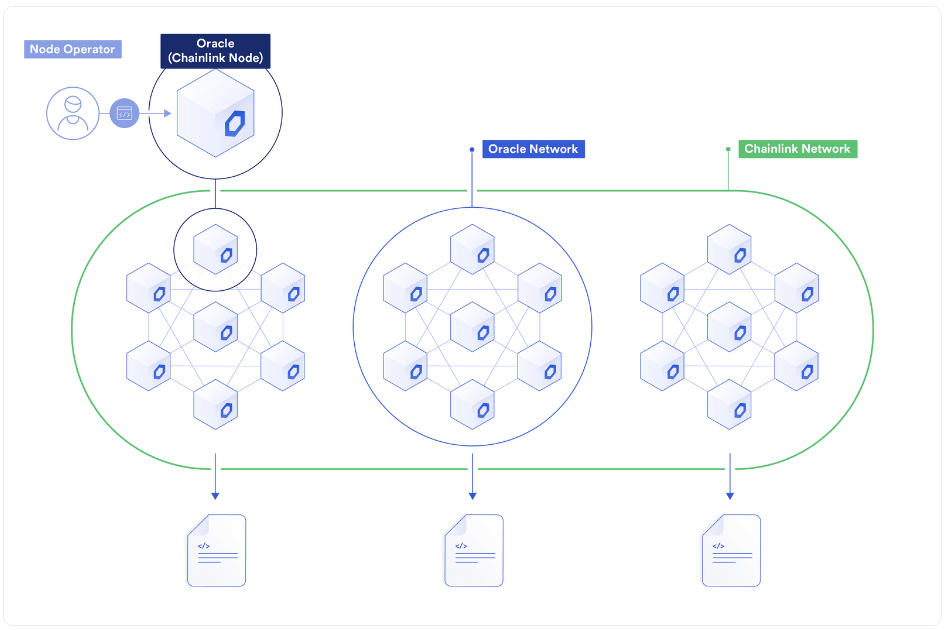
Task: Select the upper-right cube in the Oracle Network circle
Action: tap(539, 288)
